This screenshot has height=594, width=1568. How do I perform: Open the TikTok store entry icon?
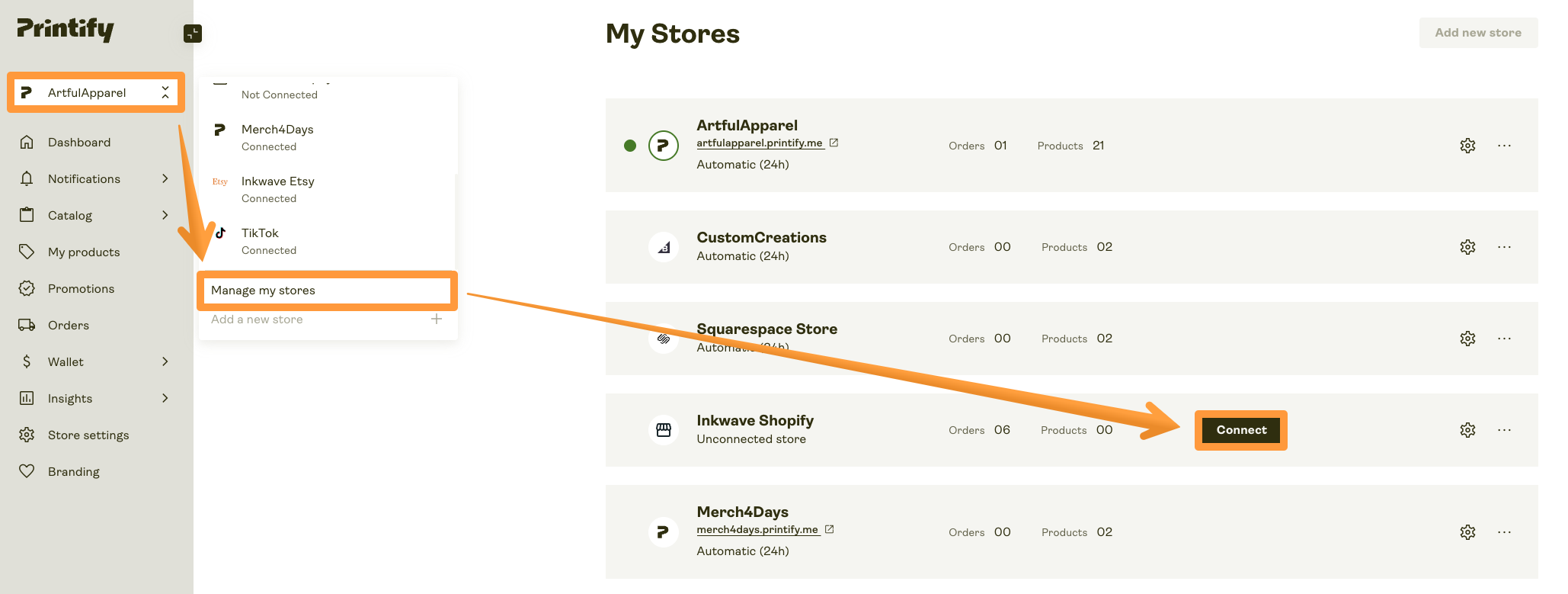(x=221, y=233)
